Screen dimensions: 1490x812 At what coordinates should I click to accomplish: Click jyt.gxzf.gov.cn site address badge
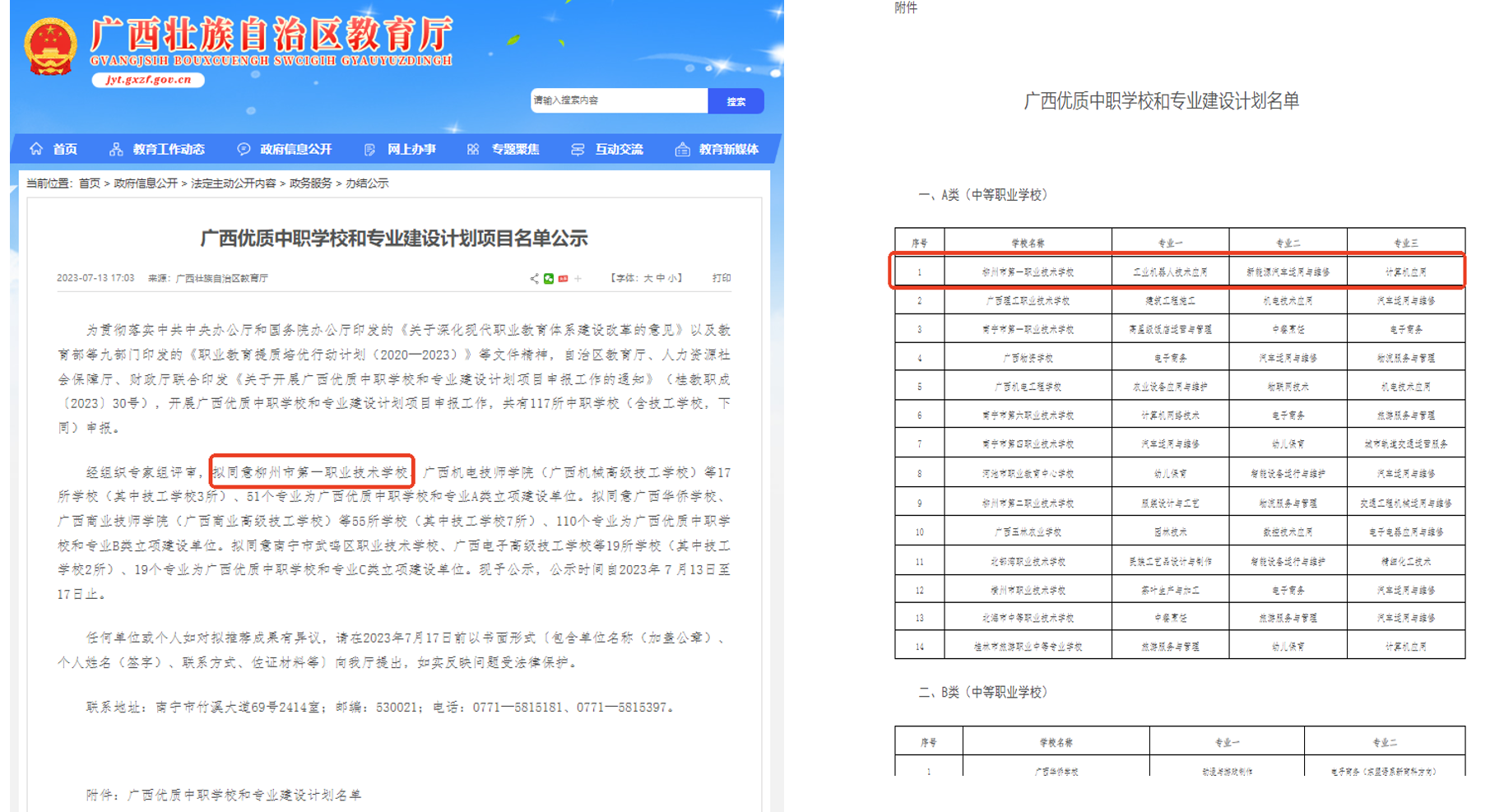tap(148, 80)
